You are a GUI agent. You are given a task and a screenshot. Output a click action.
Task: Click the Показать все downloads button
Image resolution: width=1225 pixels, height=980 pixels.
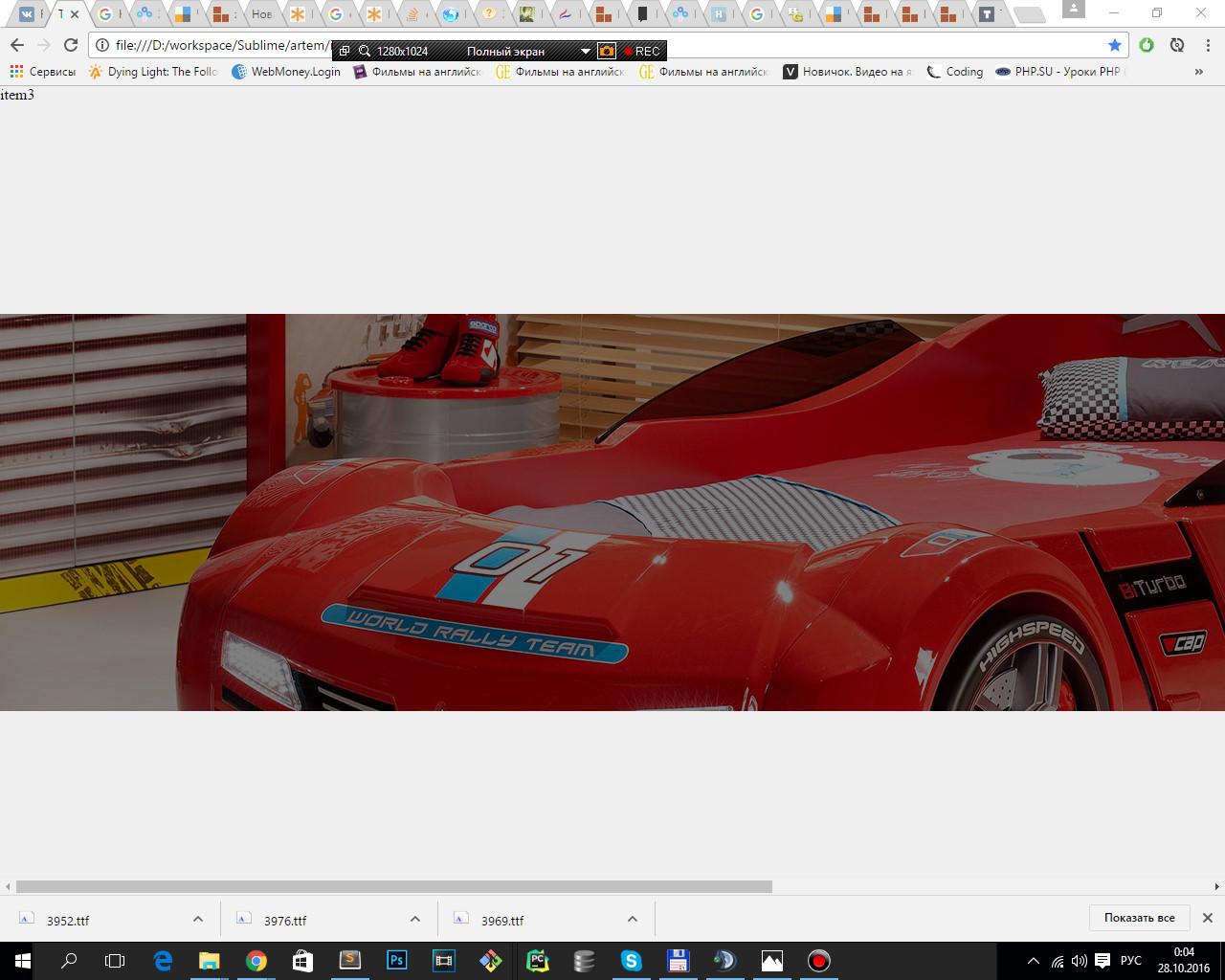1140,918
